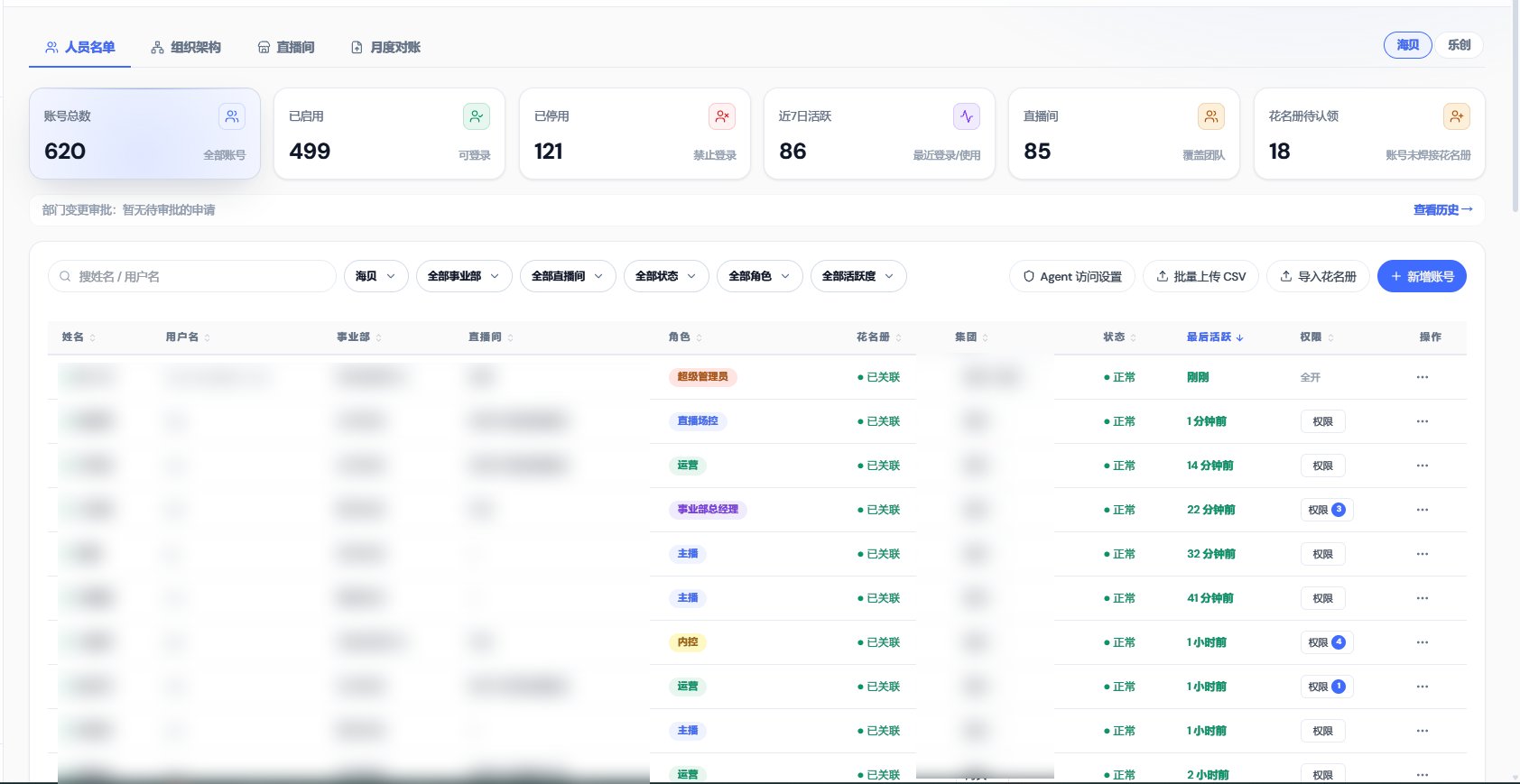The image size is (1520, 784).
Task: Sort table by 事业部 column
Action: click(359, 337)
